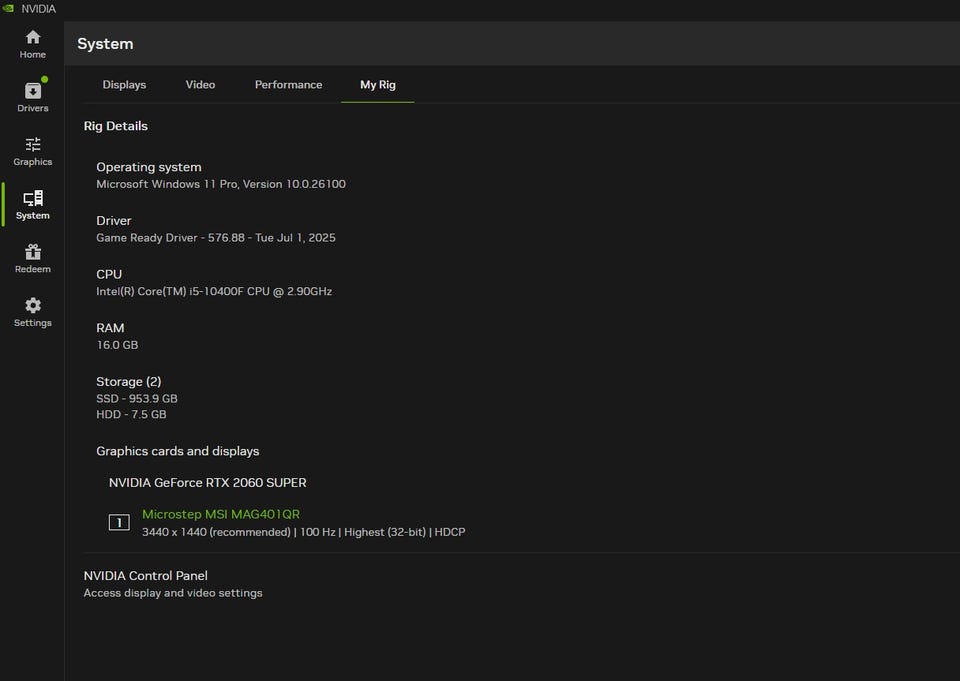Open the Drivers section
The width and height of the screenshot is (960, 681).
33,97
